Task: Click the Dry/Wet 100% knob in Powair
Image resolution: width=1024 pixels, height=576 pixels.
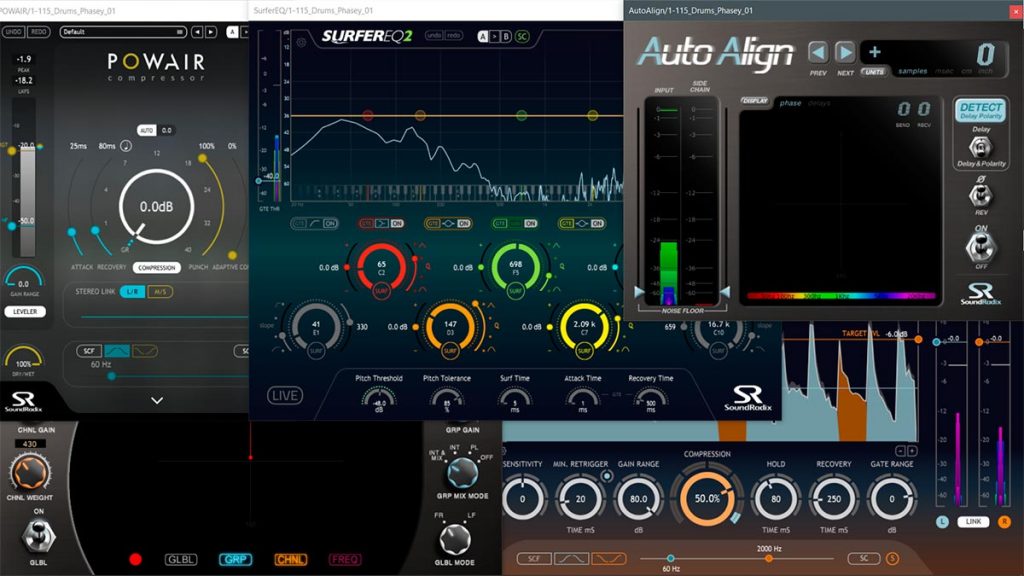Action: pos(24,360)
